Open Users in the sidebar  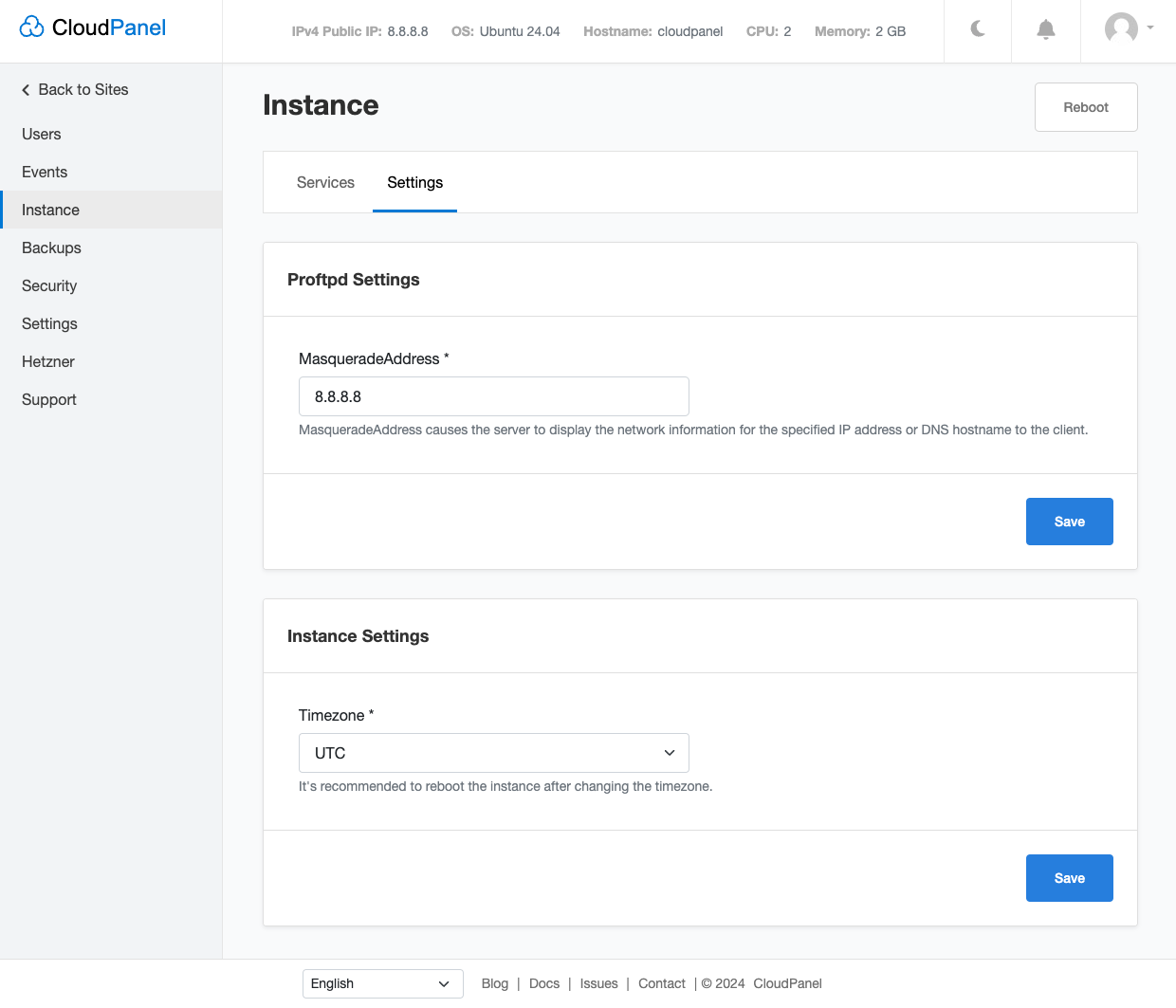point(42,134)
